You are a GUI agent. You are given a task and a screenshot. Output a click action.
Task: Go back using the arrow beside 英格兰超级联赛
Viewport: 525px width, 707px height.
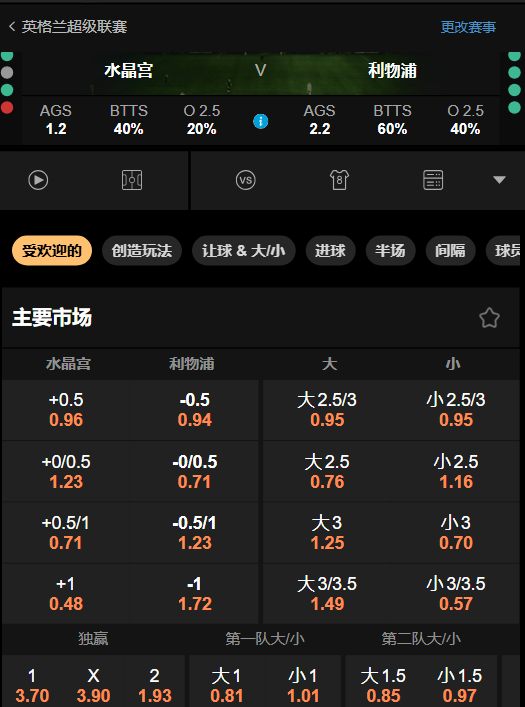tap(12, 27)
